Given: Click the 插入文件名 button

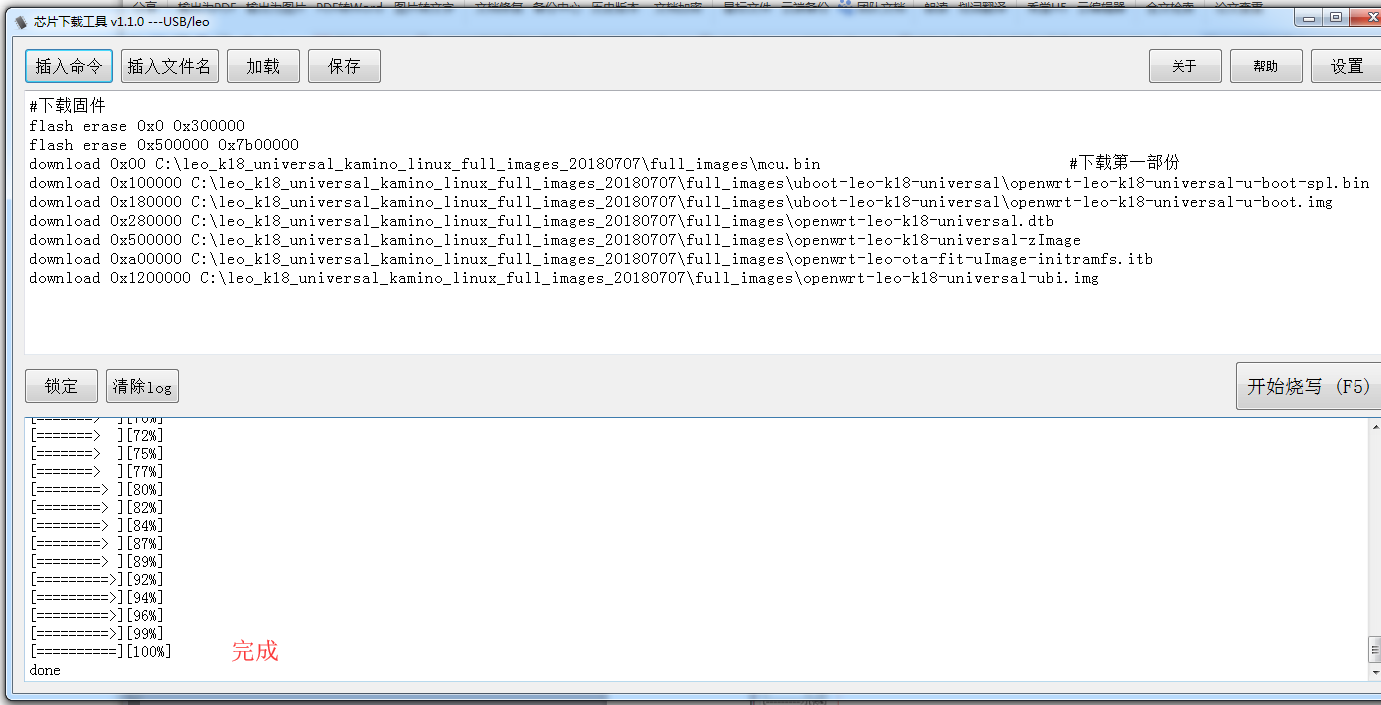Looking at the screenshot, I should click(x=169, y=66).
